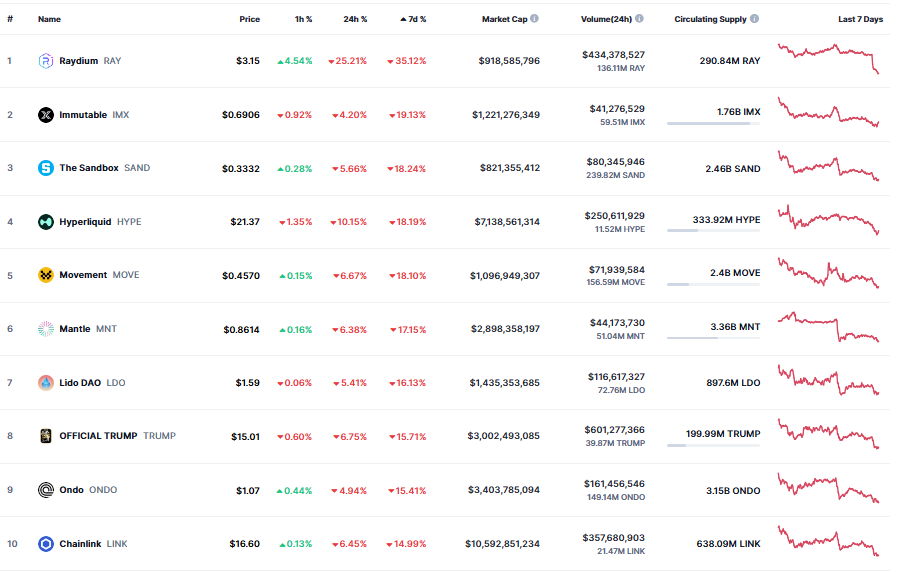Viewport: 900px width, 572px height.
Task: Click Raydium 7d change 35.12%
Action: point(407,61)
